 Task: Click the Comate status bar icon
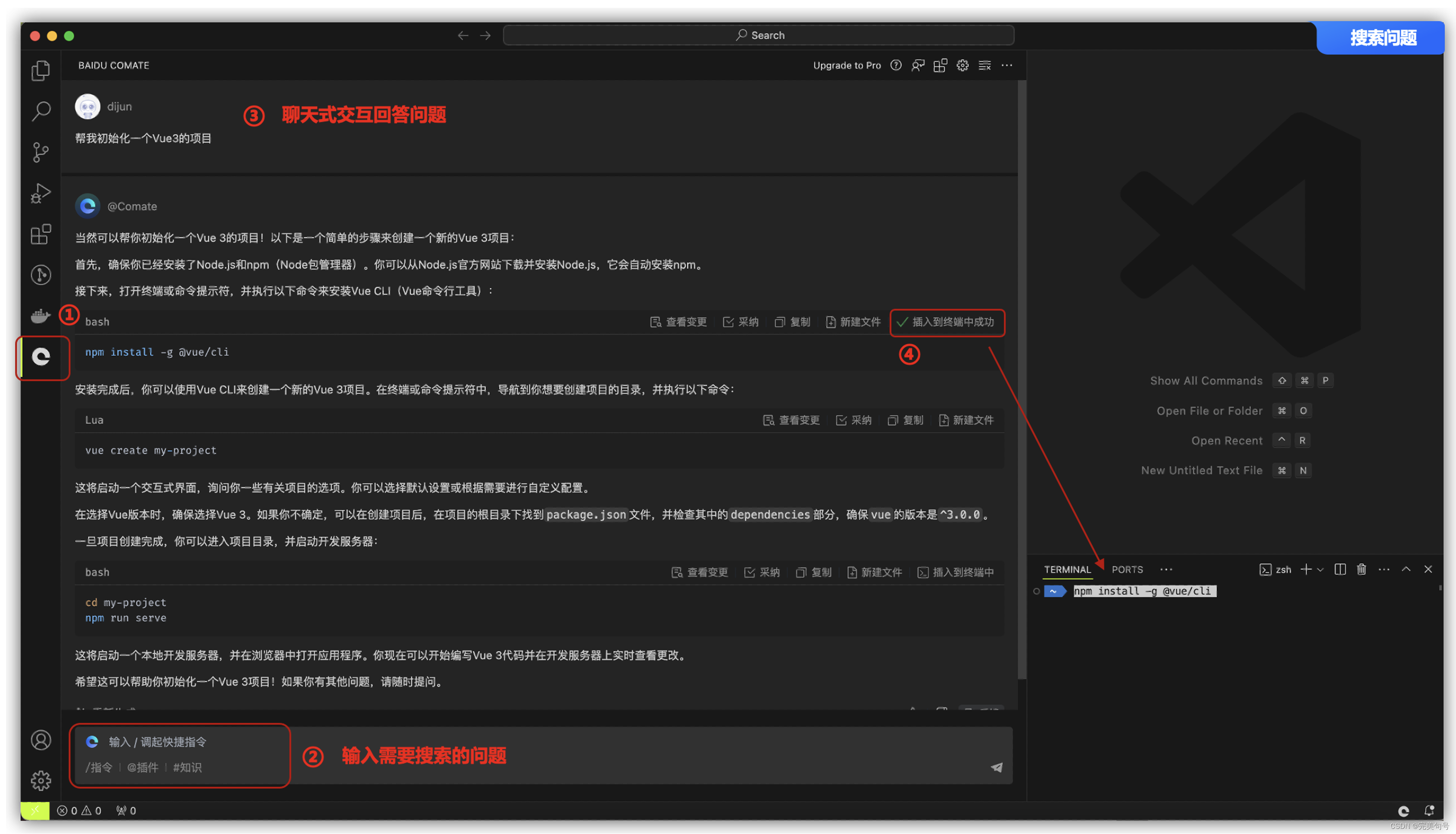pyautogui.click(x=1403, y=811)
